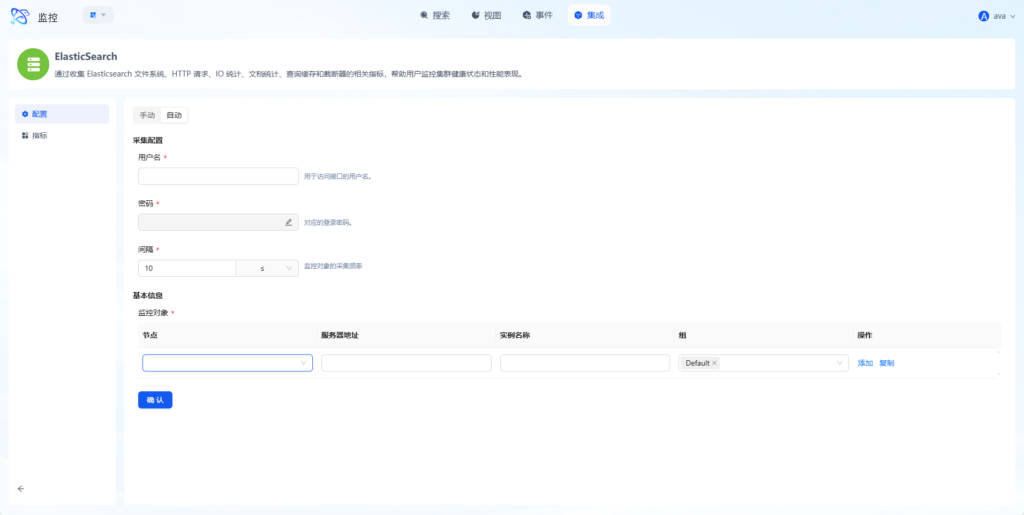Screen dimensions: 1024x515
Task: Click the 搜索 magnifier icon
Action: point(424,16)
